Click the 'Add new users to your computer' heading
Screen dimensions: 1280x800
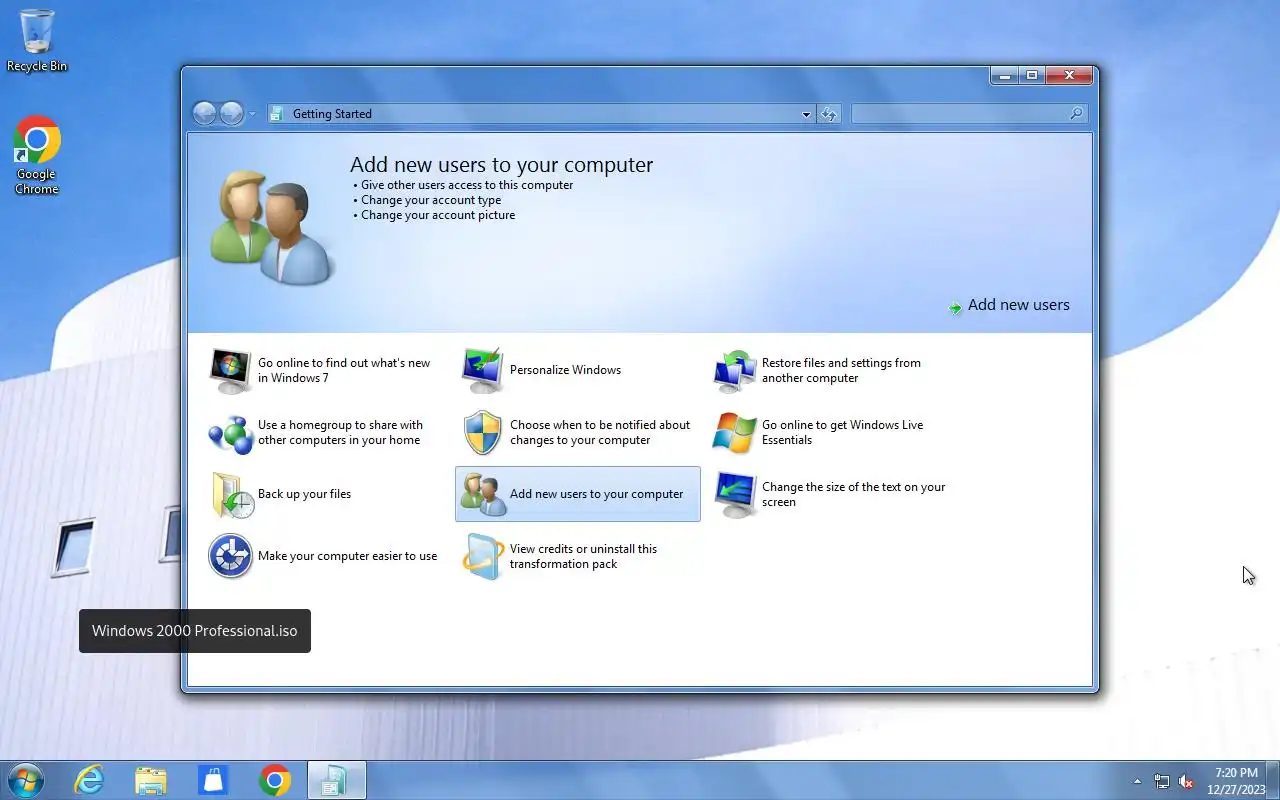pyautogui.click(x=501, y=165)
